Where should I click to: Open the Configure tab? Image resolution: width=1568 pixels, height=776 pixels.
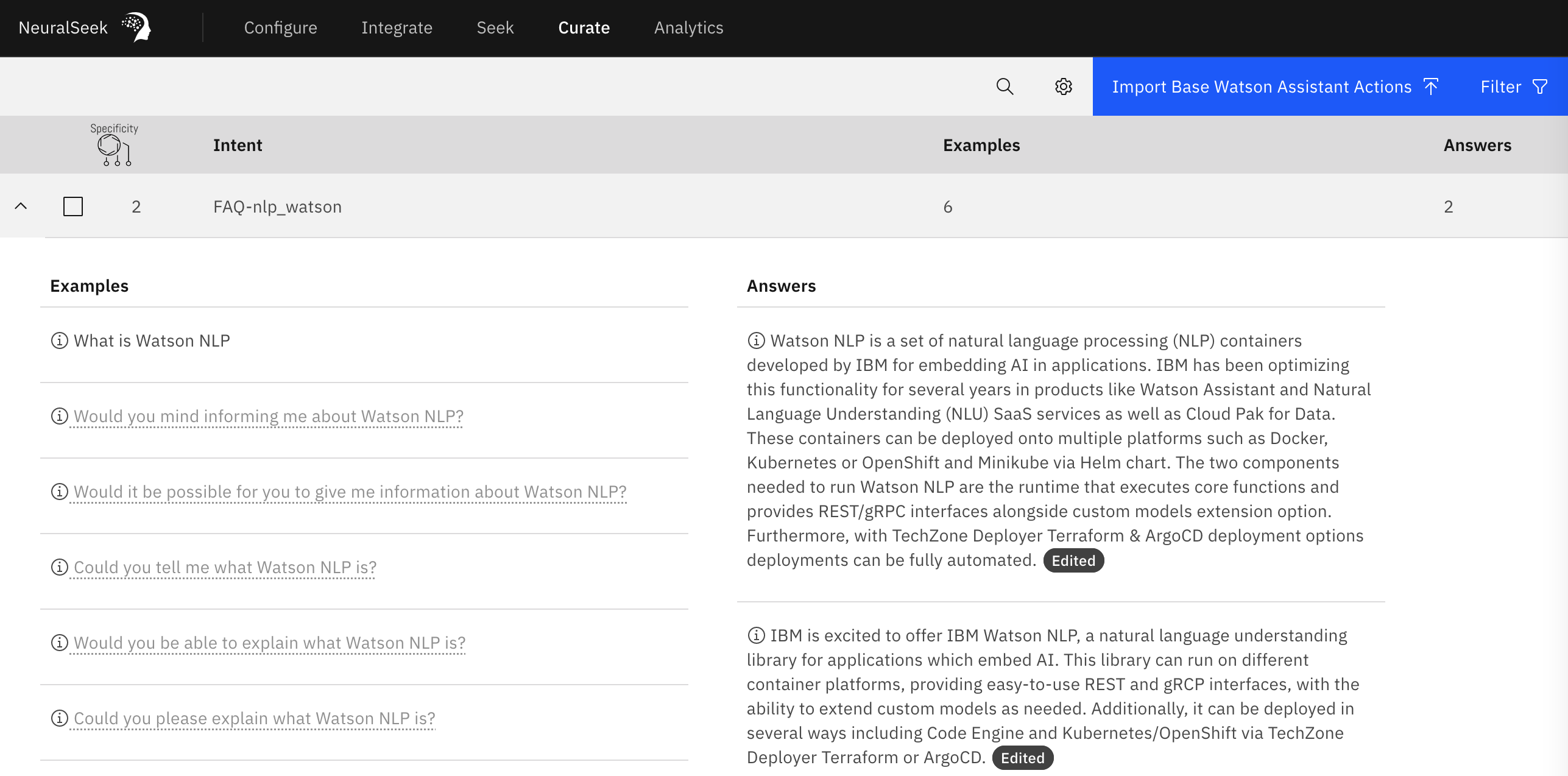click(x=280, y=27)
